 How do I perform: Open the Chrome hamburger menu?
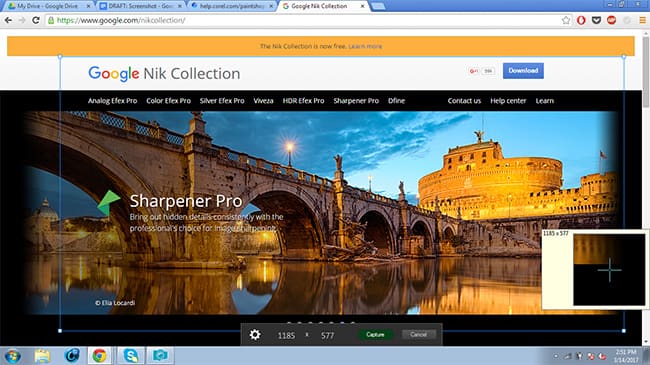pyautogui.click(x=642, y=20)
